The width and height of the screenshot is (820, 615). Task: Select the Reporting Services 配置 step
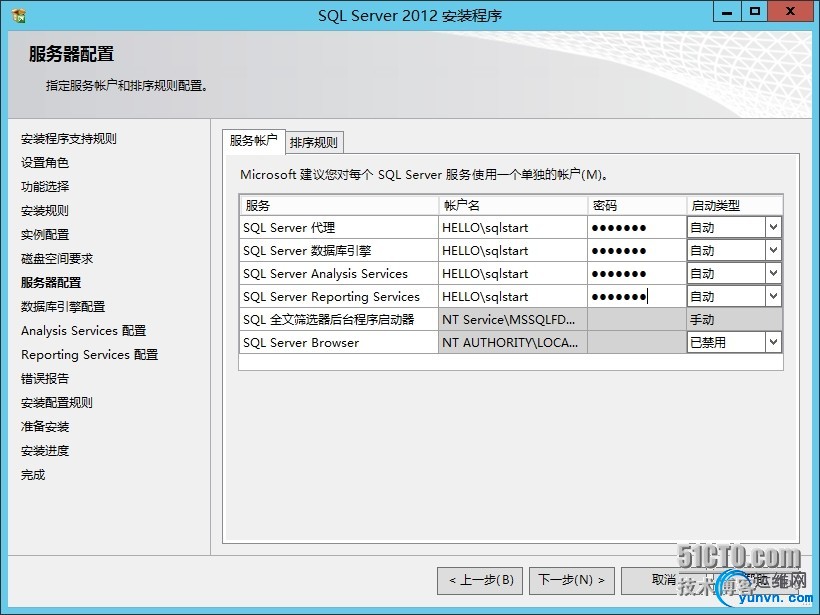coord(89,355)
